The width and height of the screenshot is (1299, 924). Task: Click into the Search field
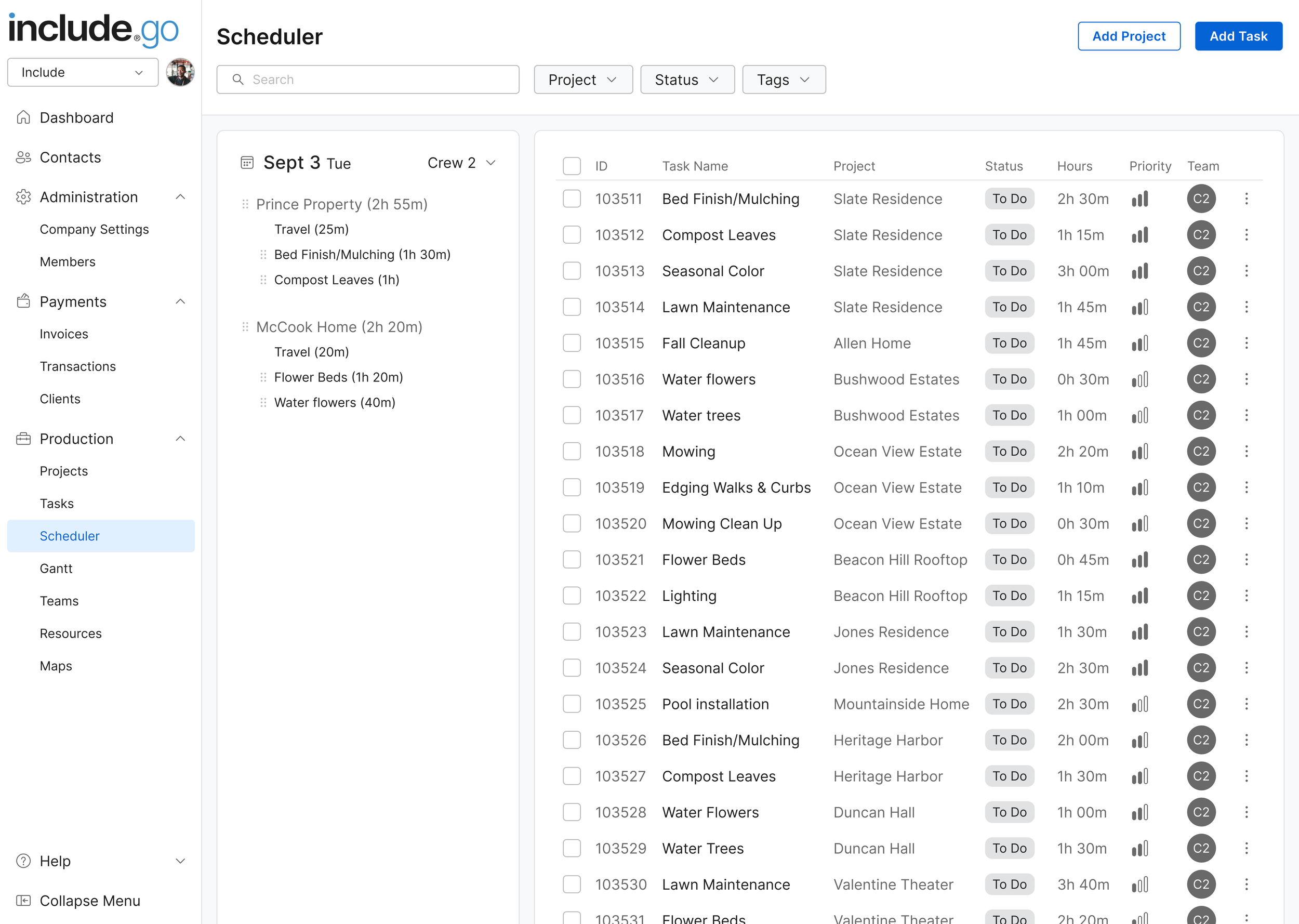tap(375, 80)
